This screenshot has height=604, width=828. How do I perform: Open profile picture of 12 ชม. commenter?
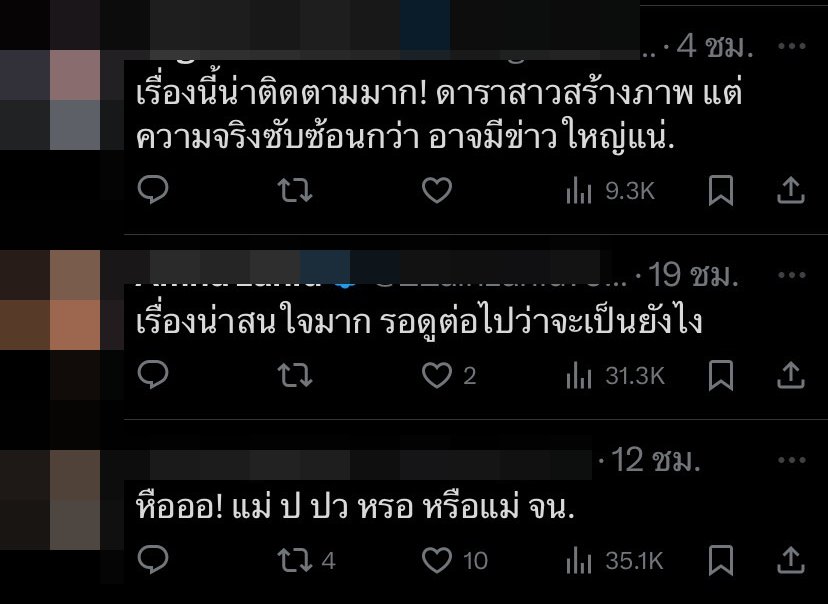point(50,499)
